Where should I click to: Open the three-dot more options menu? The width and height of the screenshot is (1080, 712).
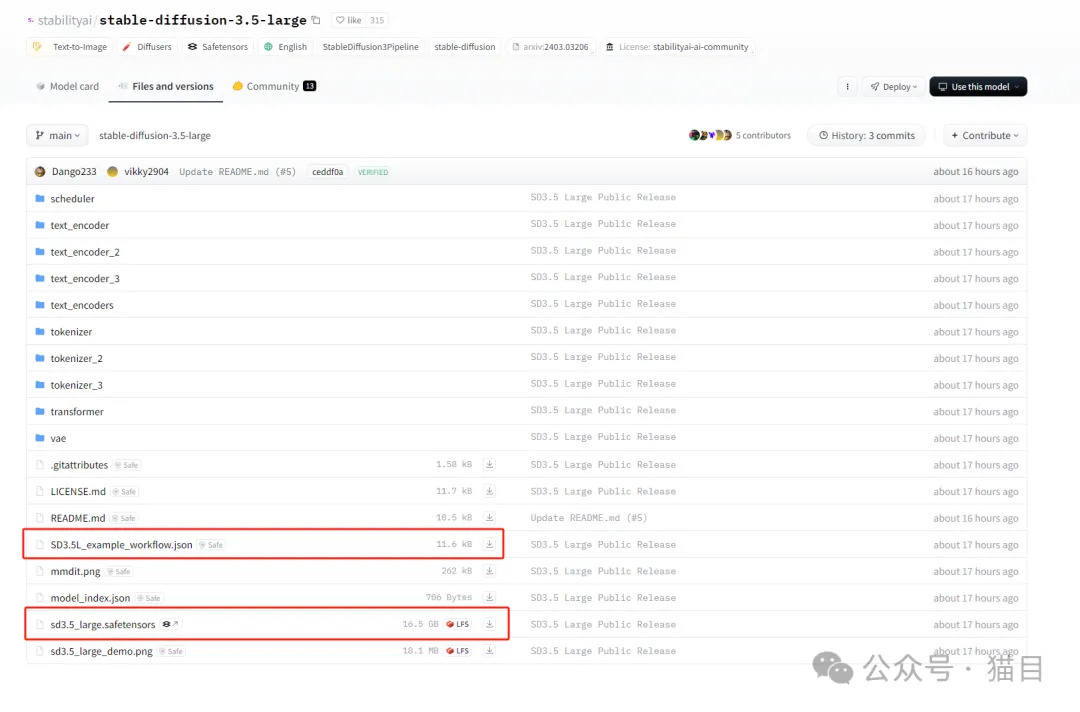847,87
